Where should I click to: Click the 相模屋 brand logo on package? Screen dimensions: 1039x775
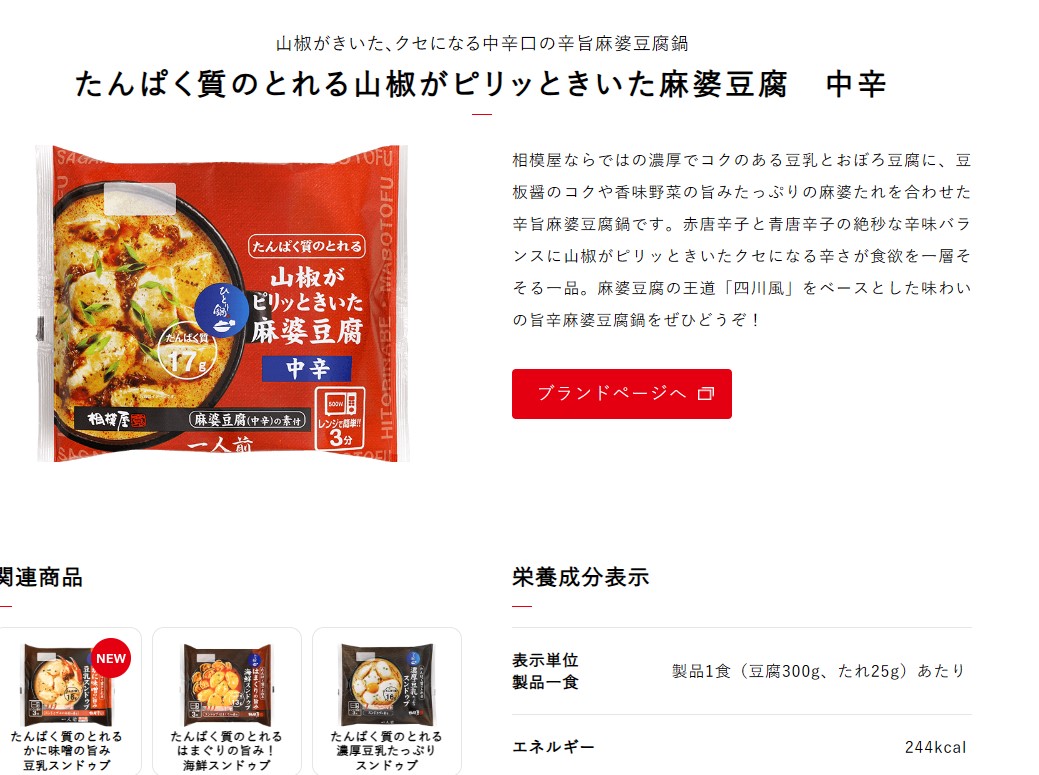tap(117, 419)
